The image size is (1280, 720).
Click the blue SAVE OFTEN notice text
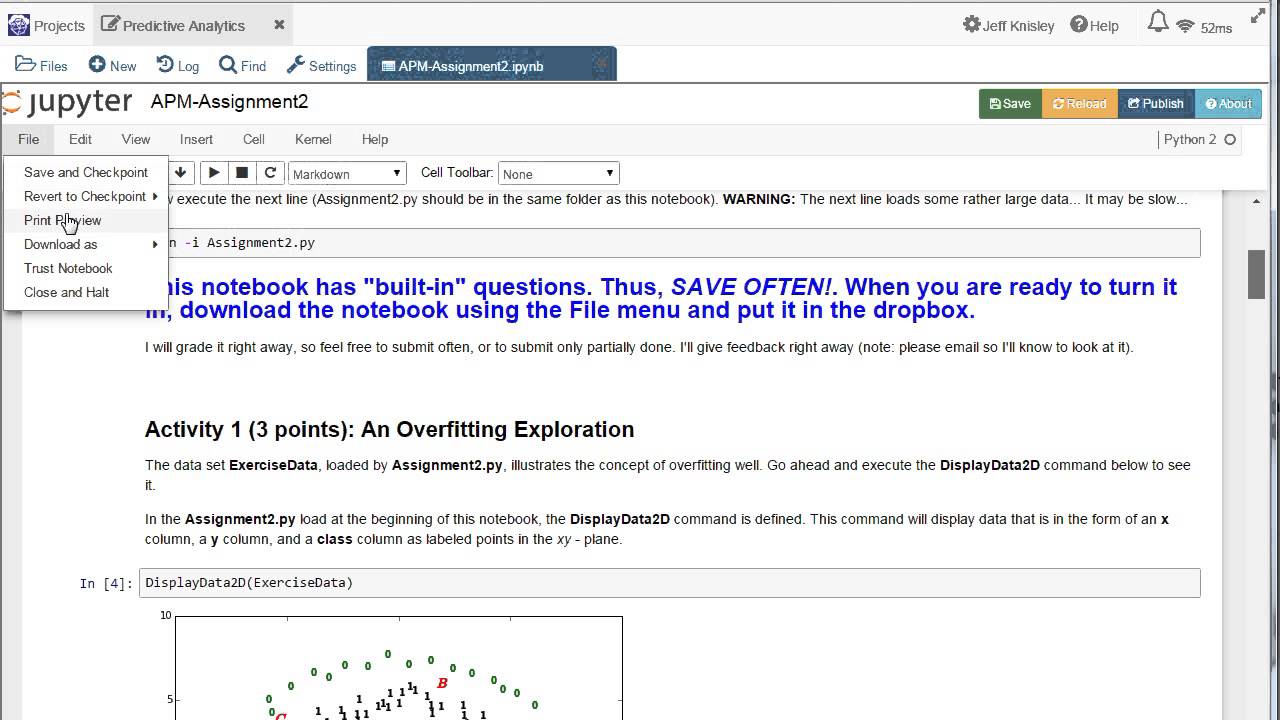tap(661, 298)
